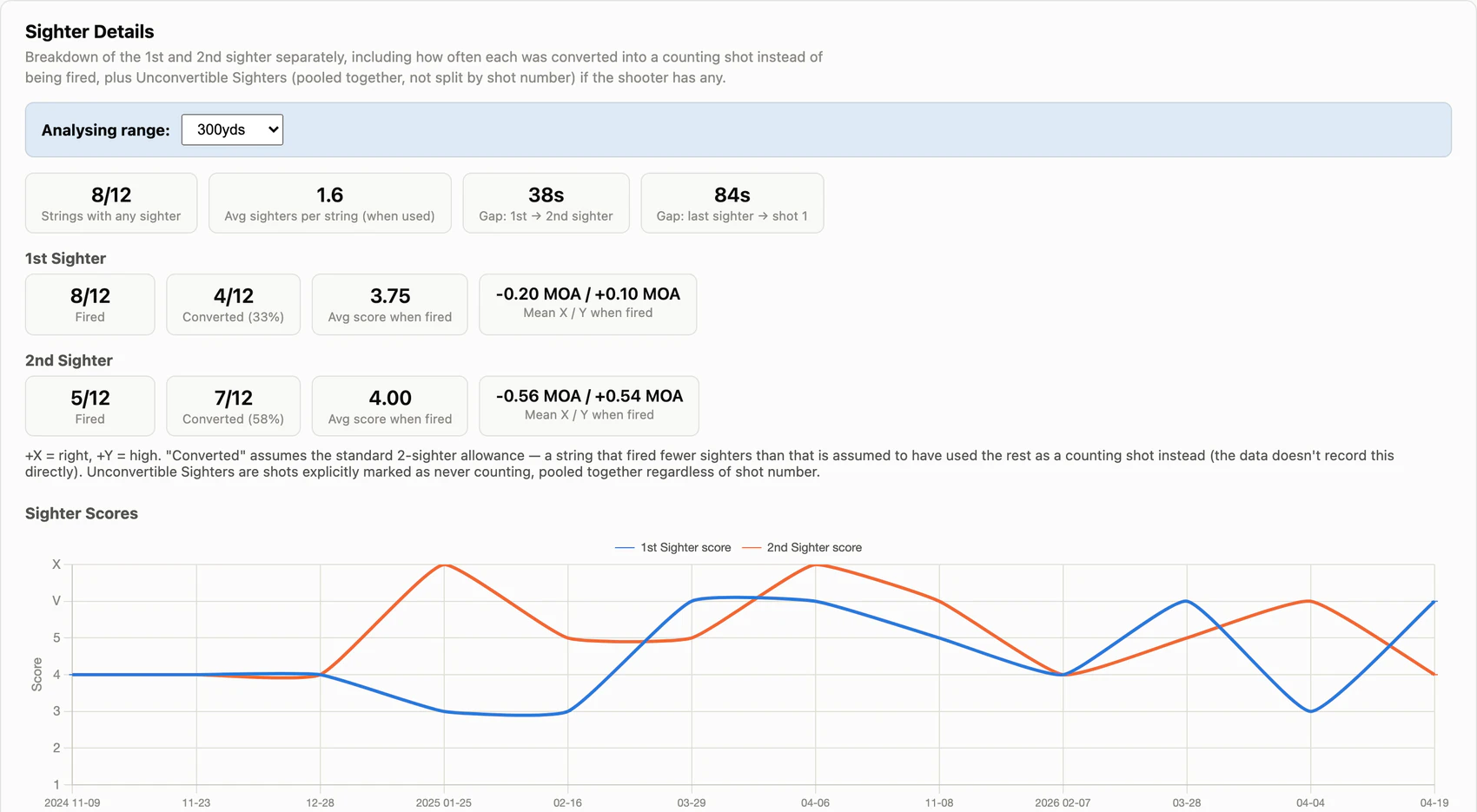Click the 4.00 Avg score when fired card
The image size is (1477, 812).
point(389,406)
